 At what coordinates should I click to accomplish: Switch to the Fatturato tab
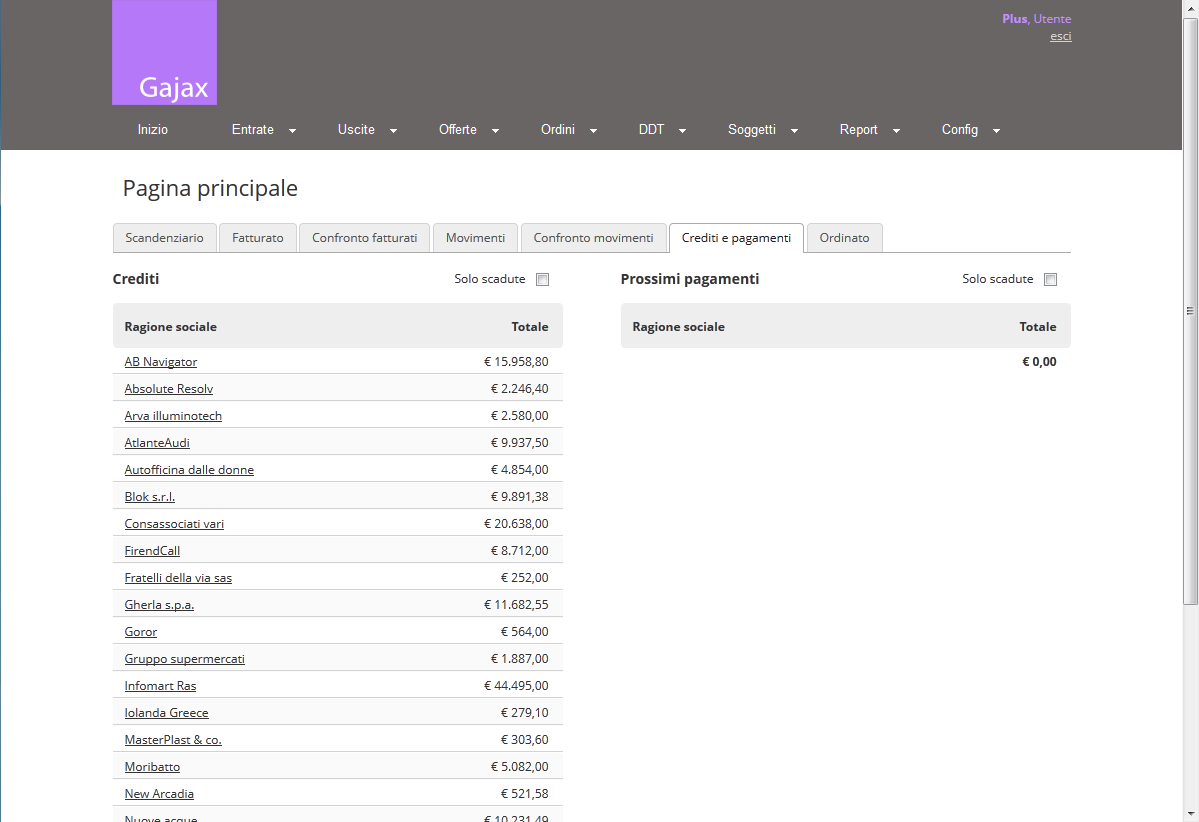click(x=258, y=238)
